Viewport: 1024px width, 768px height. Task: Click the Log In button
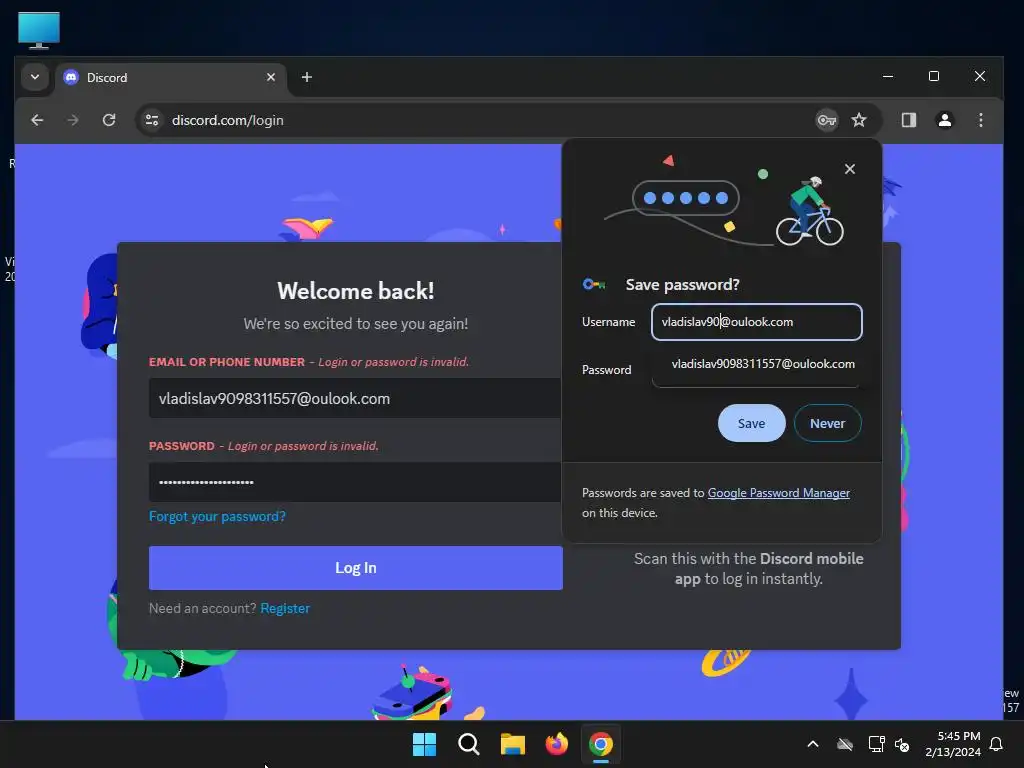point(355,568)
